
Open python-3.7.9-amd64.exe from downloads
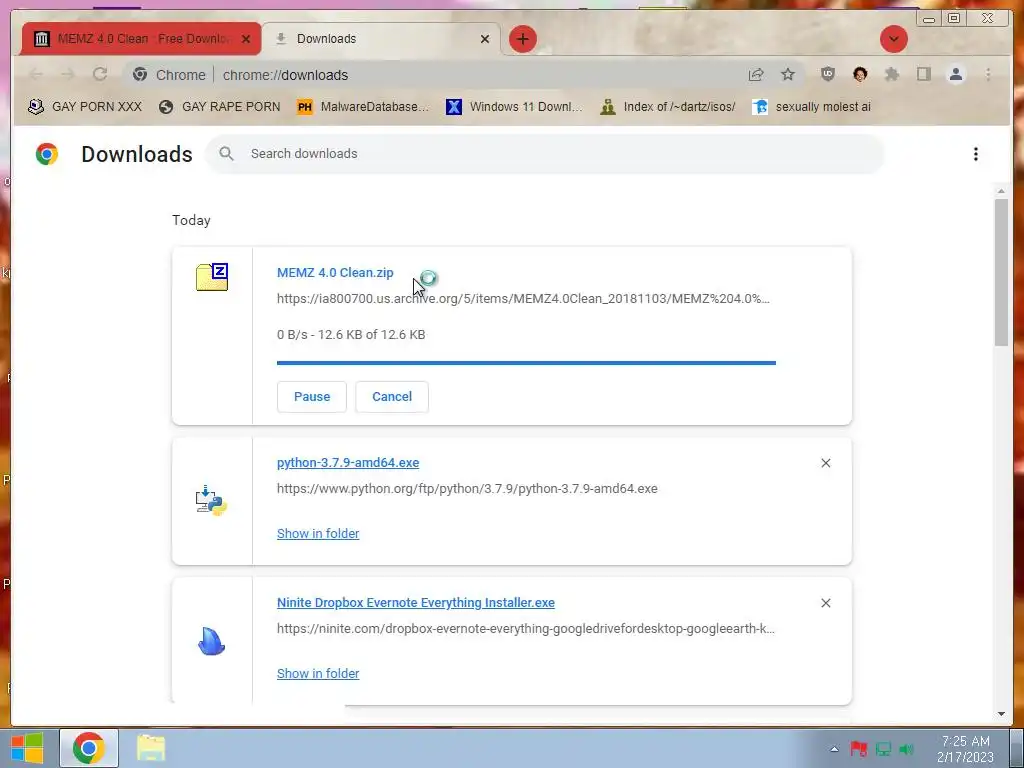348,462
